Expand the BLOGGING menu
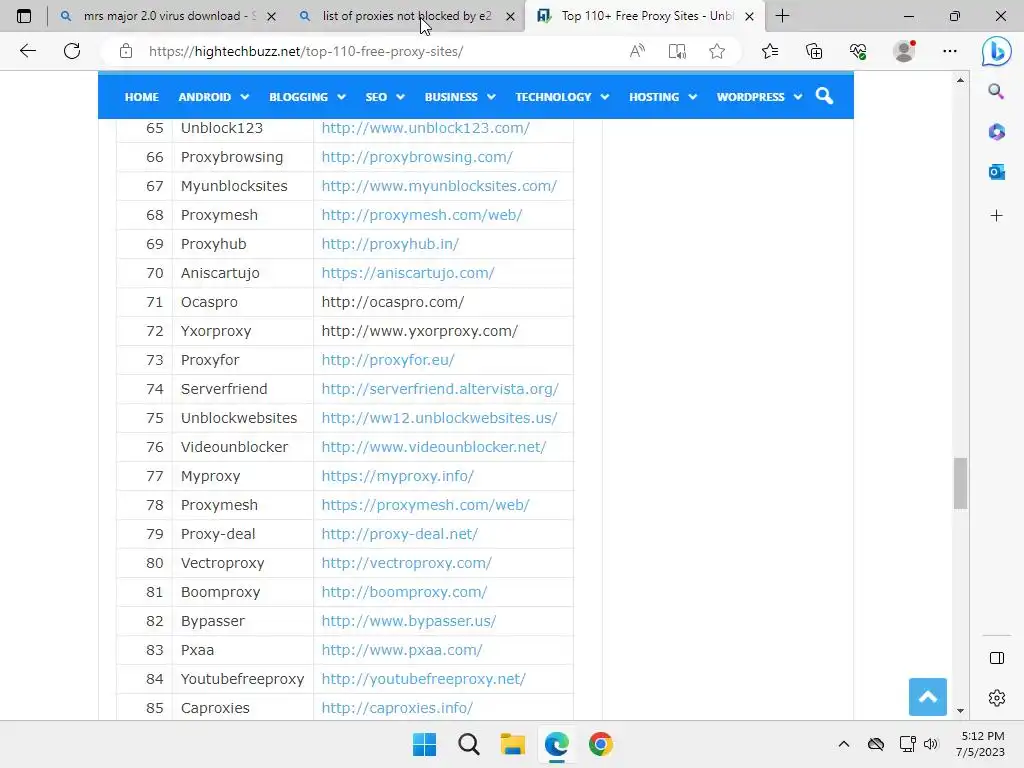The image size is (1024, 768). (307, 97)
